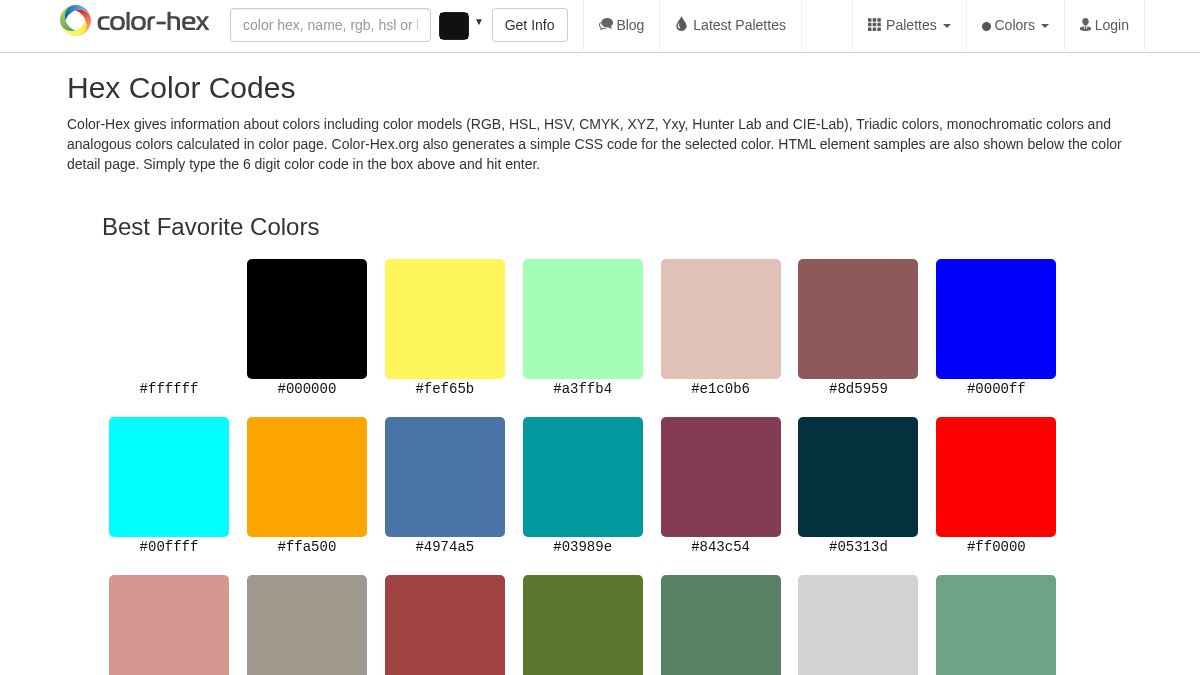Click the Get Info button
Viewport: 1200px width, 675px height.
click(530, 25)
